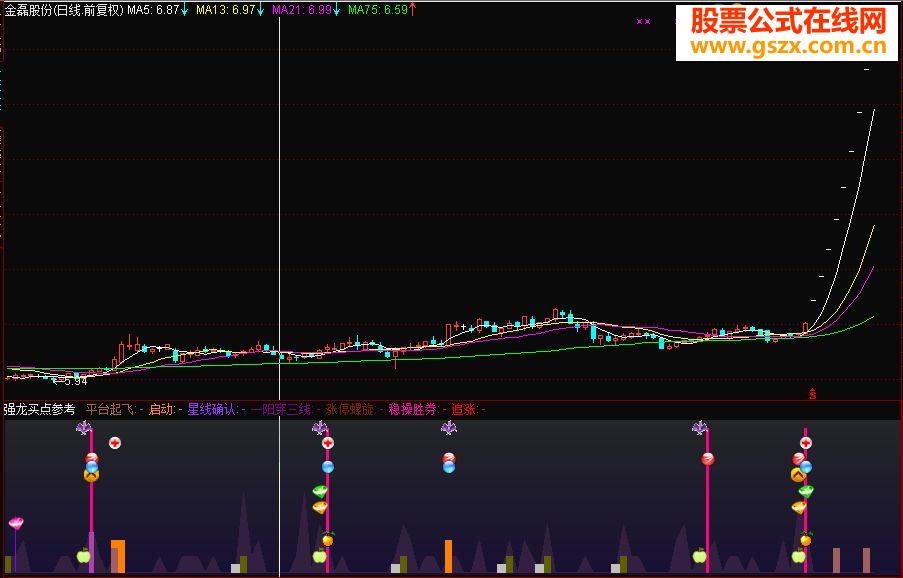Click the yellow arrow ball on the leftmost magenta line
Viewport: 903px width, 578px height.
click(92, 476)
